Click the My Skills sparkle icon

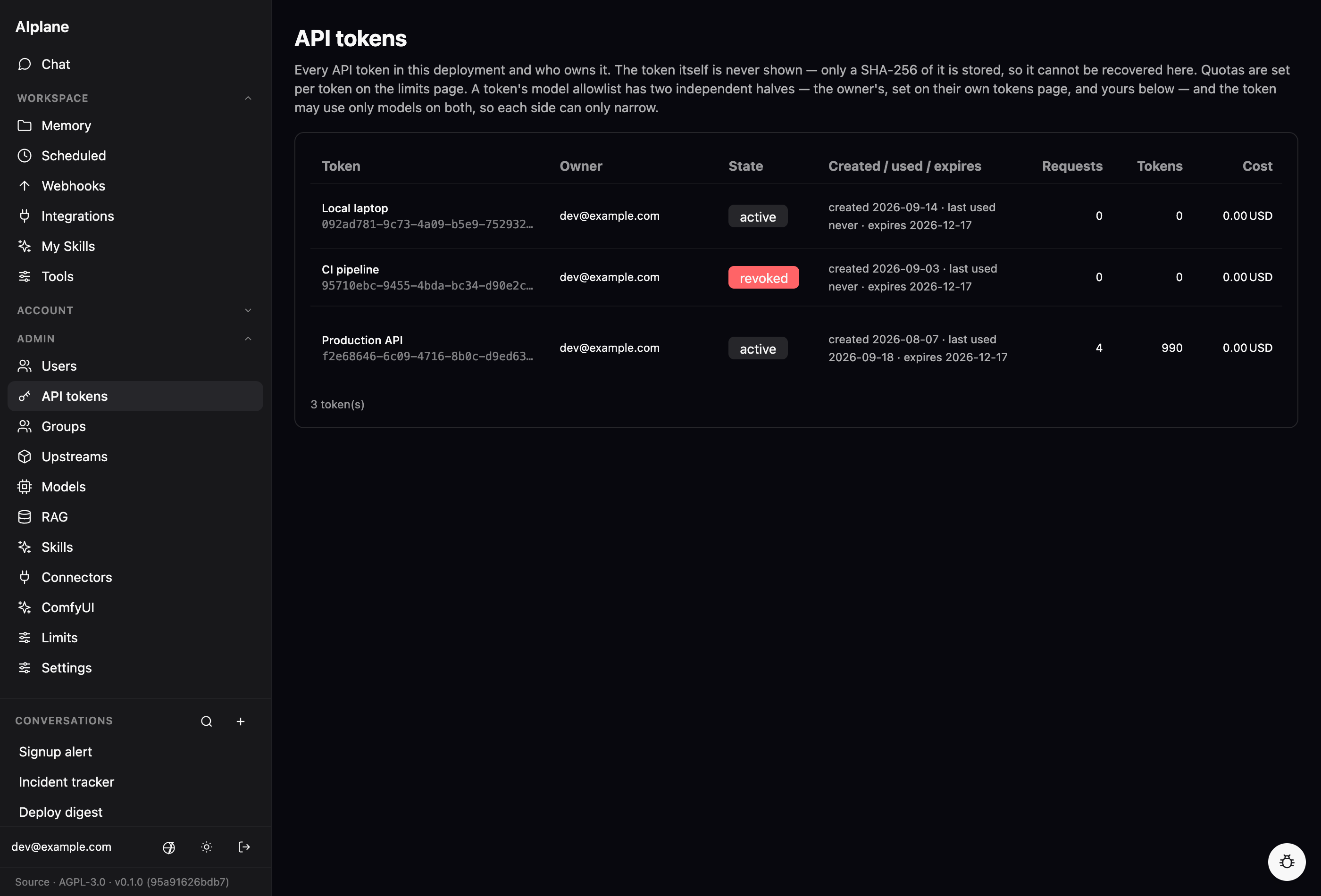[25, 246]
